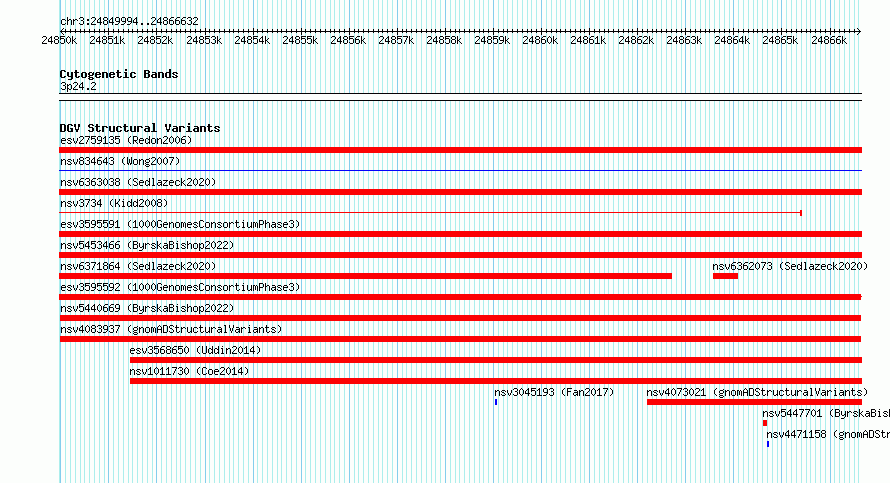Open nsv3045193 (Fan2017) label
The height and width of the screenshot is (483, 890).
tap(554, 392)
